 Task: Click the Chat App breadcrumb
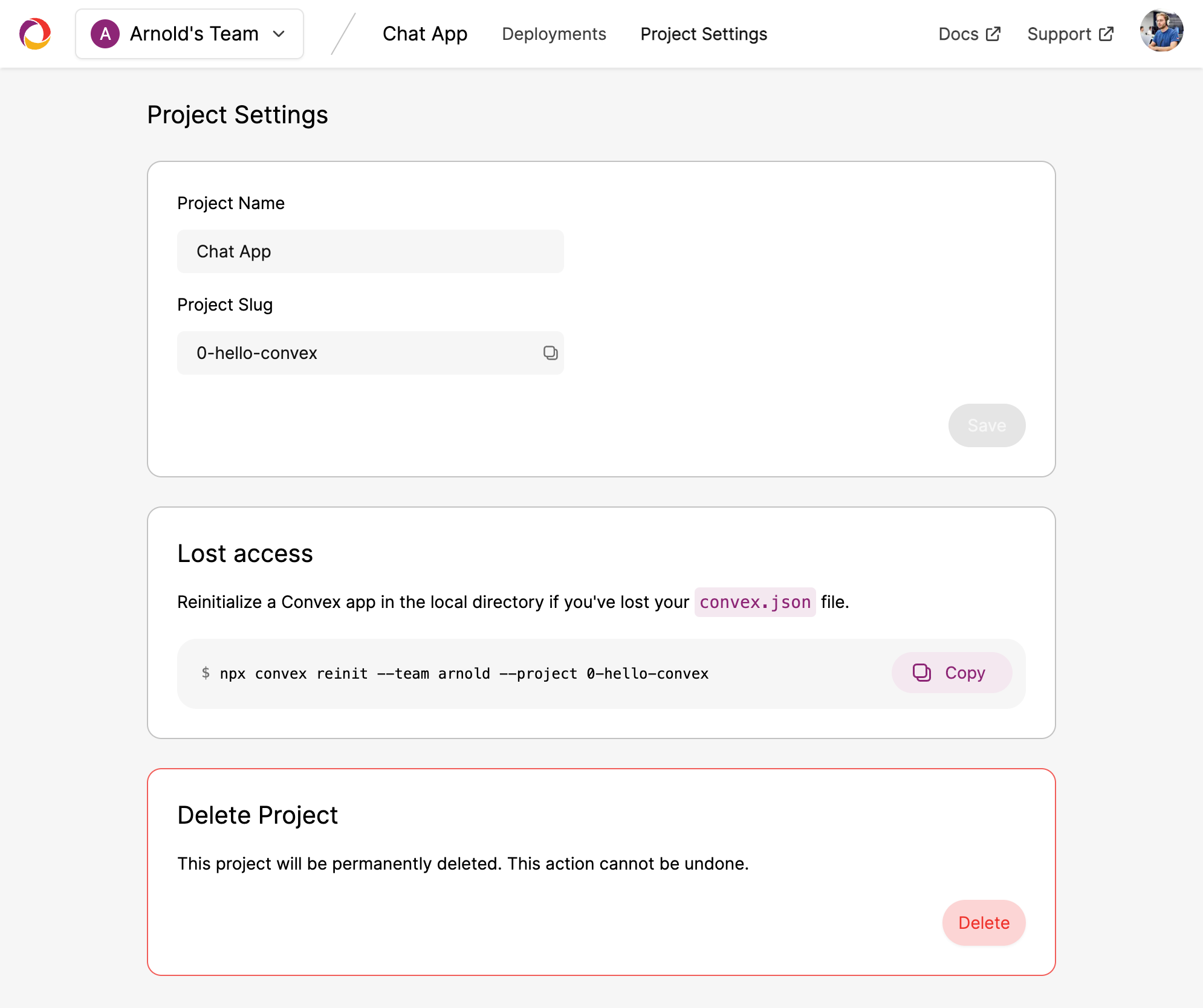pyautogui.click(x=425, y=34)
